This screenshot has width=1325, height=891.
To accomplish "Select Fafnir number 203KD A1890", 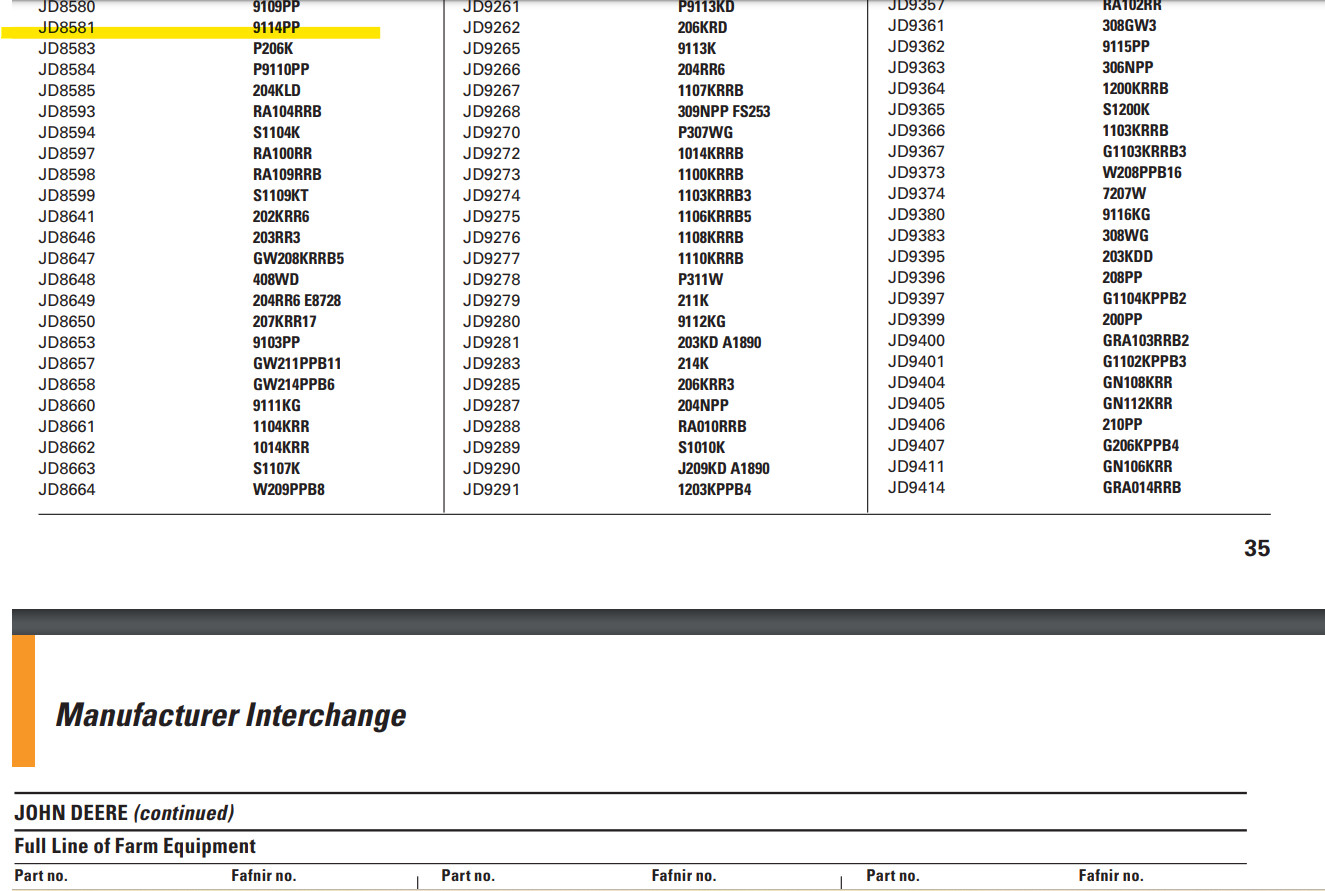I will coord(719,343).
